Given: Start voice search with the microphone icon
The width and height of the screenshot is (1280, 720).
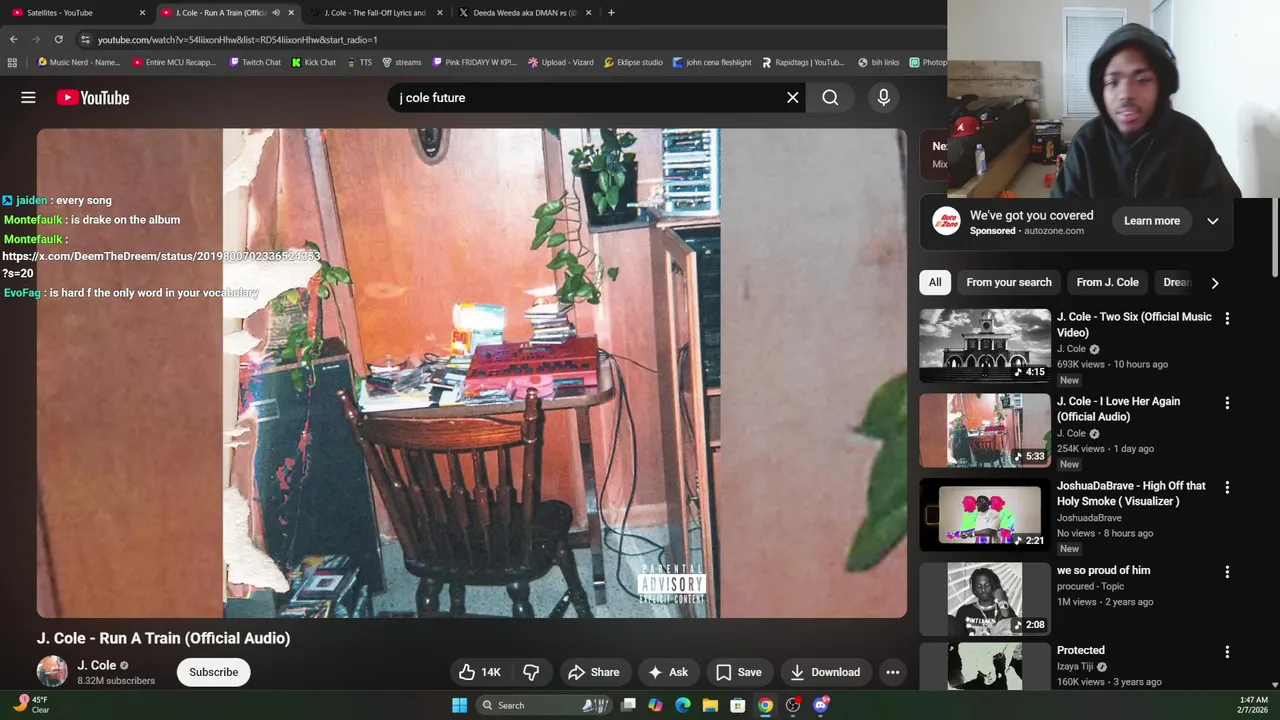Looking at the screenshot, I should [x=883, y=97].
